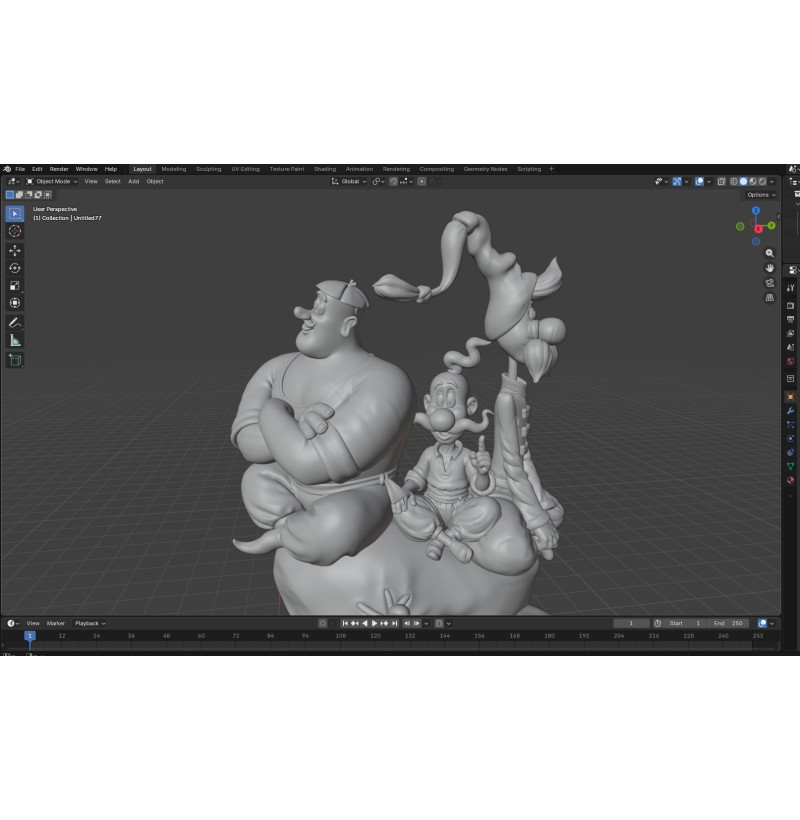Open the timeline editor type dropdown
800x820 pixels.
(x=13, y=623)
